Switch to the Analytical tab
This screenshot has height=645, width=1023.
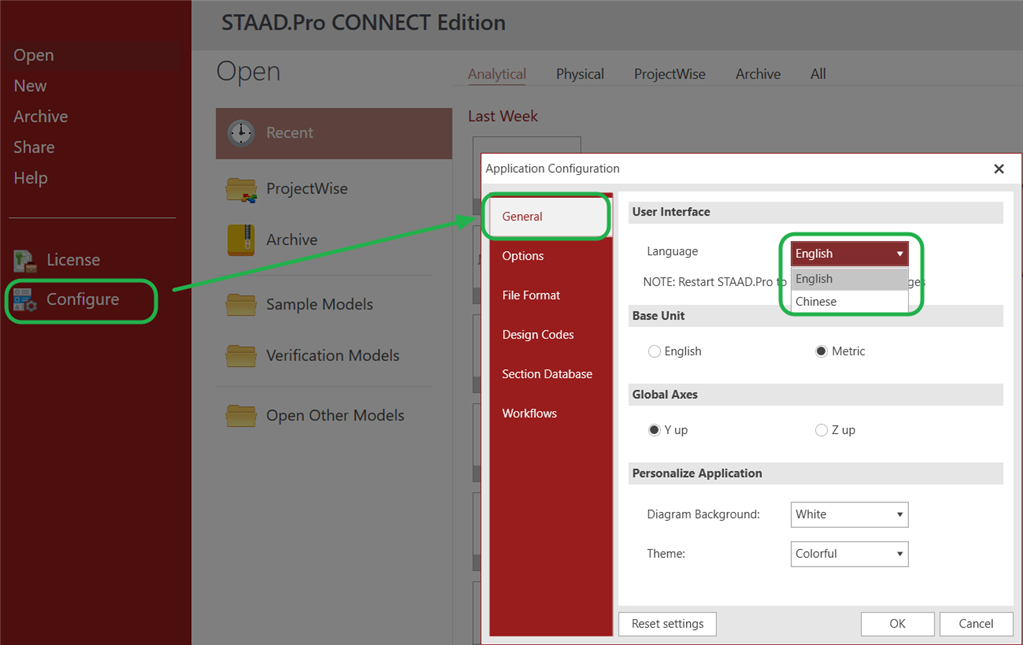click(x=497, y=74)
